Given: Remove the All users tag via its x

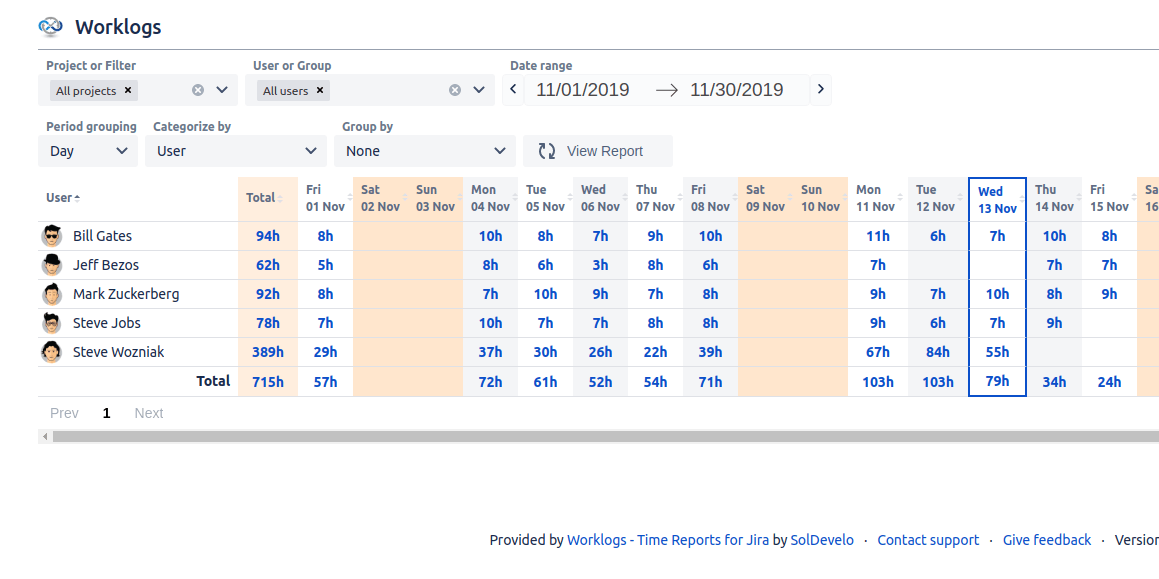Looking at the screenshot, I should [319, 89].
